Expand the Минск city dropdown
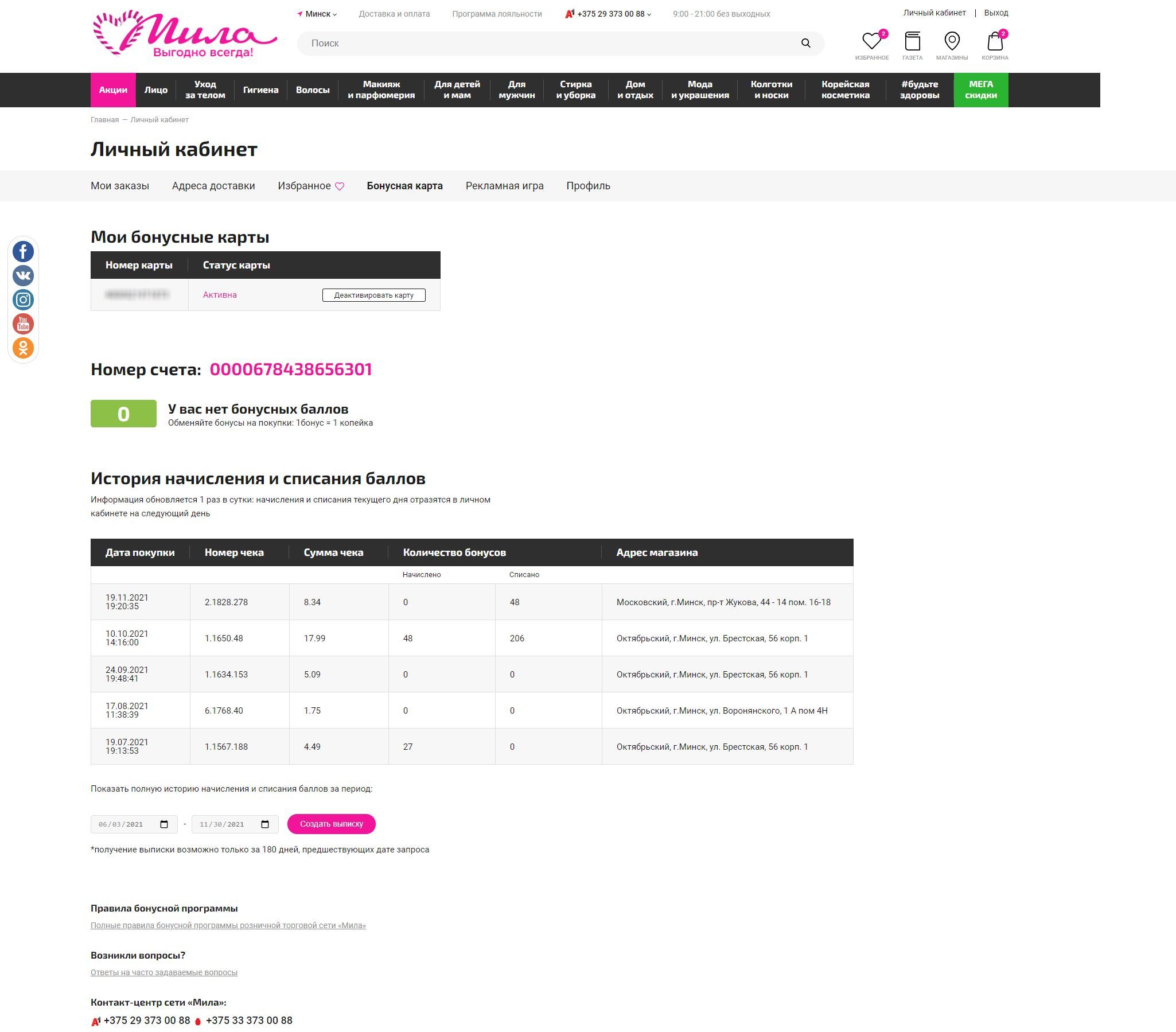 [x=318, y=14]
